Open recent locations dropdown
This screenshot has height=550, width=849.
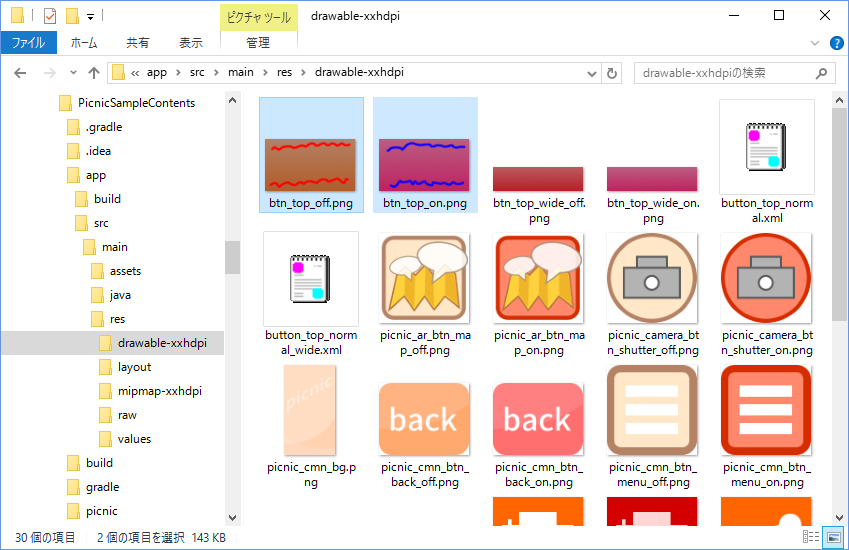click(x=74, y=73)
